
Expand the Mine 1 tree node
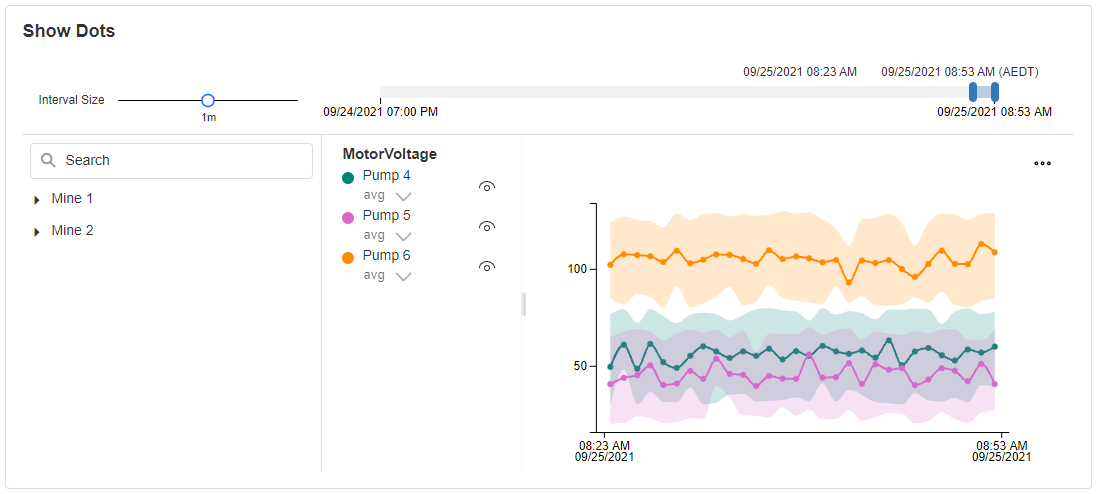tap(37, 200)
